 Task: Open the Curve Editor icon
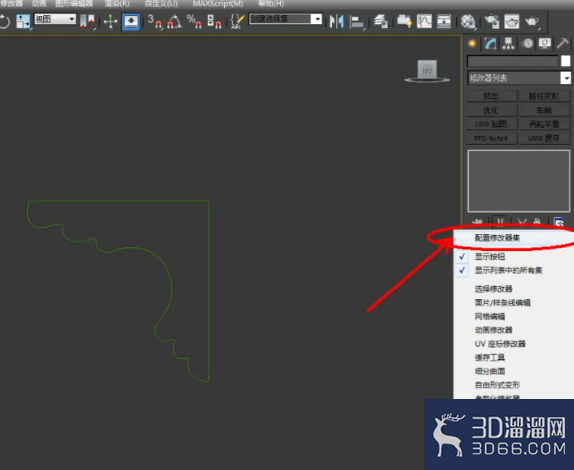424,21
